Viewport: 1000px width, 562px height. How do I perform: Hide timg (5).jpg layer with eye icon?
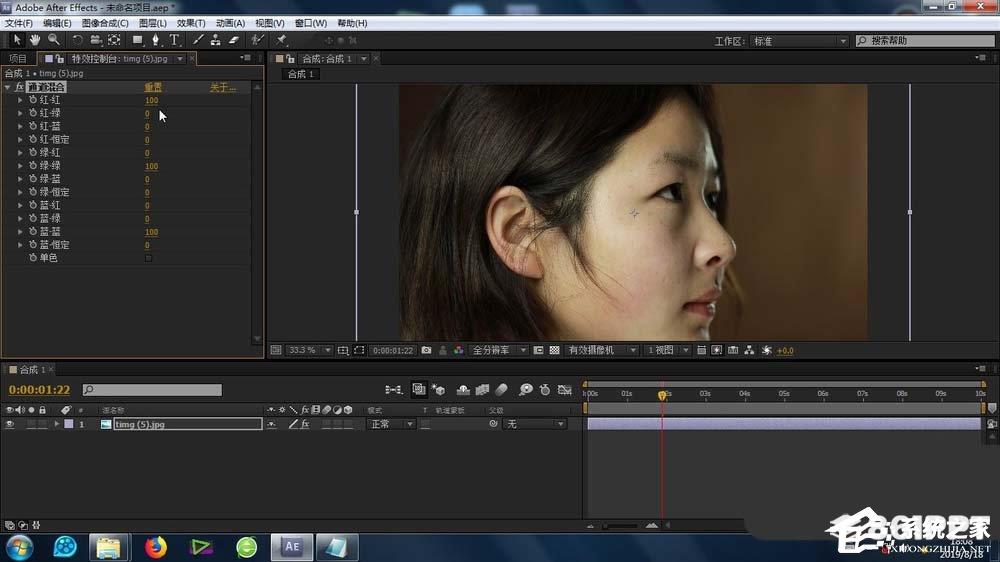tap(10, 424)
